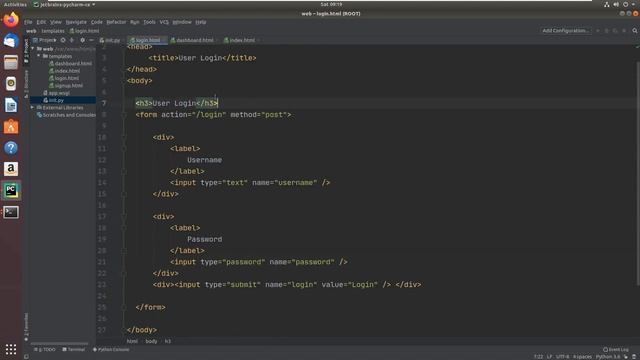Click Activities in the top bar
Screen dimensions: 640x360
15,4
